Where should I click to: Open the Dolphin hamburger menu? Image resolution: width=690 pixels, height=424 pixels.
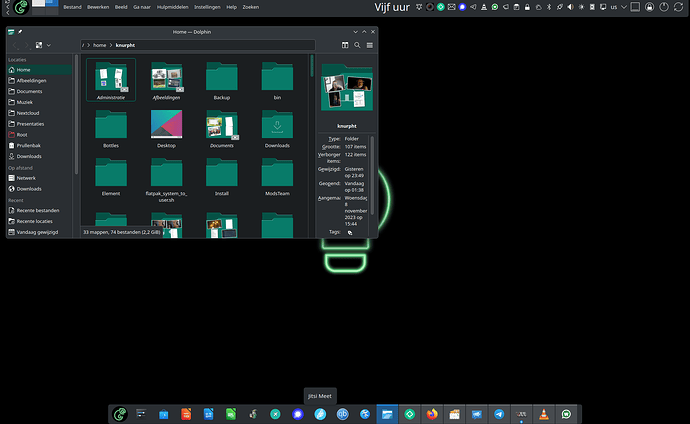(370, 45)
